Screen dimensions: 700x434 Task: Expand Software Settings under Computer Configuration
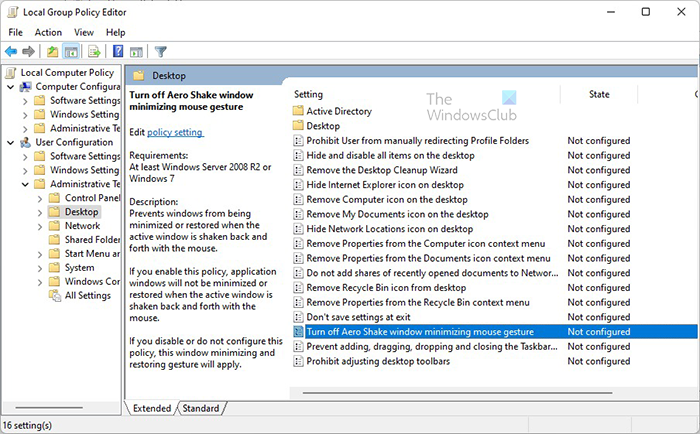point(25,101)
